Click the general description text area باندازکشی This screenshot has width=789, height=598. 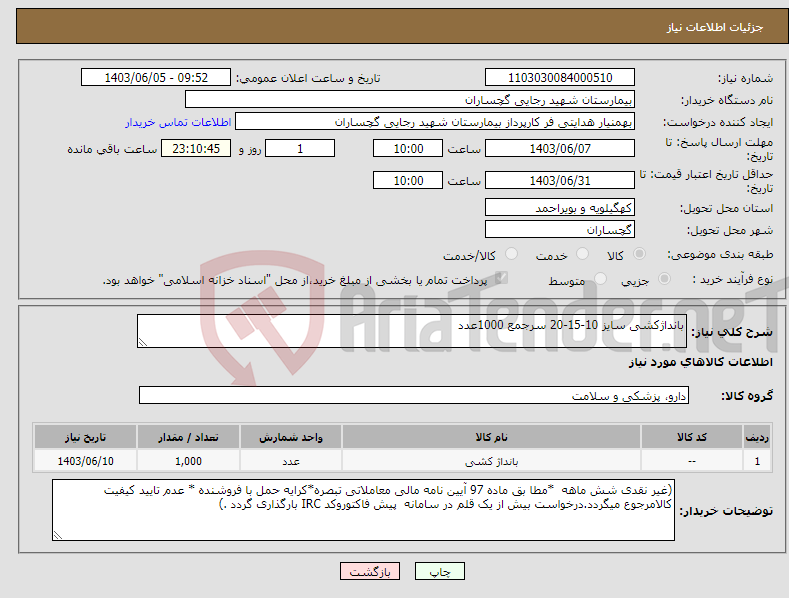(x=412, y=331)
